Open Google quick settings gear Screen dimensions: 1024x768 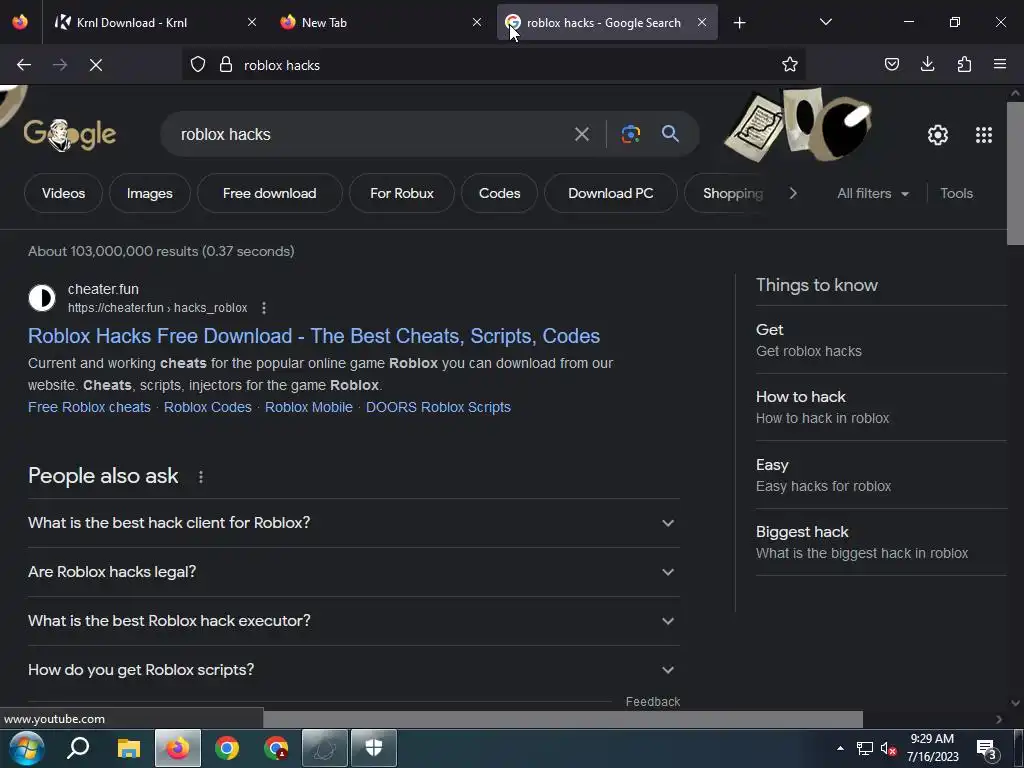938,135
